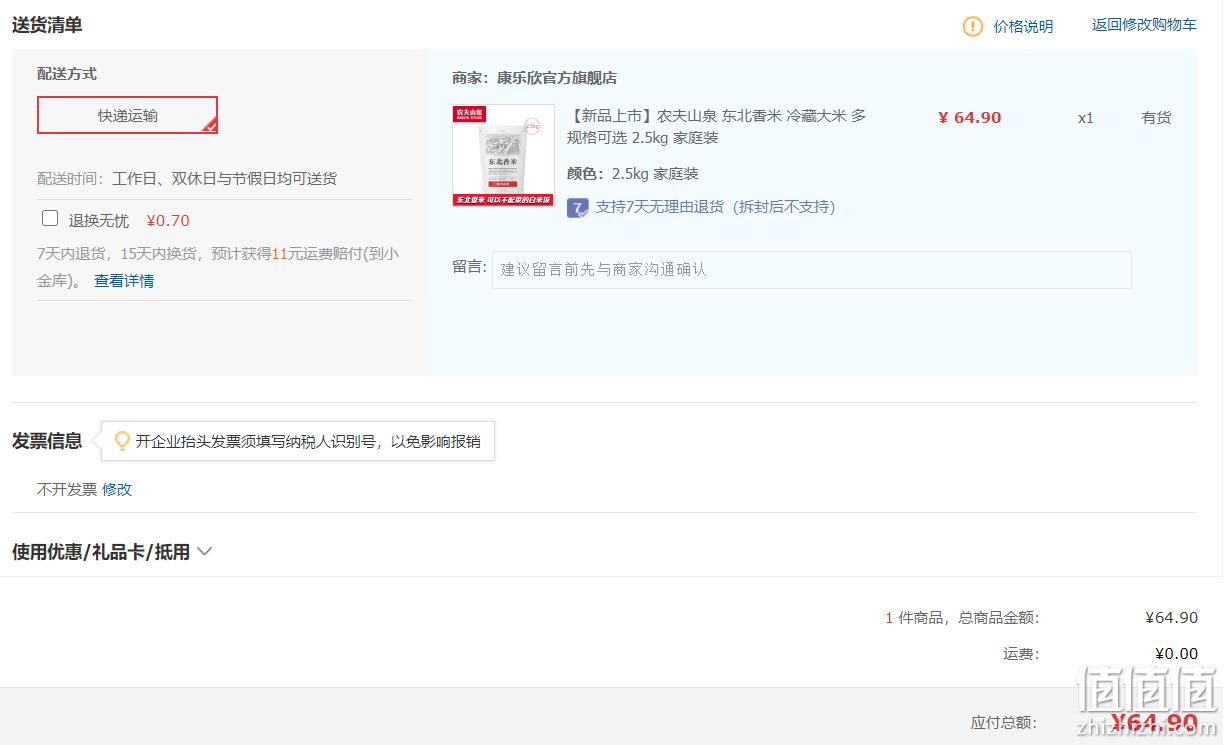Screen dimensions: 1226x745
Task: Click the 7-day return badge icon
Action: tap(577, 207)
